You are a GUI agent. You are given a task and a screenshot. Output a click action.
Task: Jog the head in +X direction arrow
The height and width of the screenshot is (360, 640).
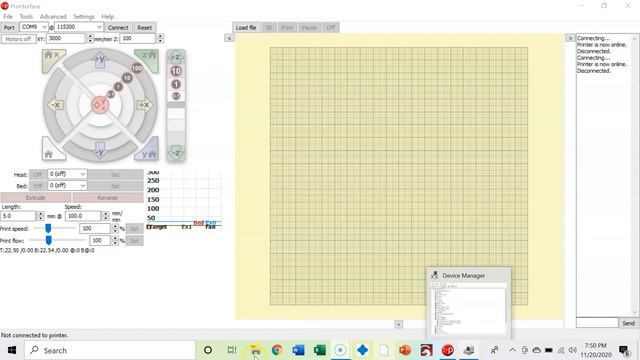(x=144, y=105)
